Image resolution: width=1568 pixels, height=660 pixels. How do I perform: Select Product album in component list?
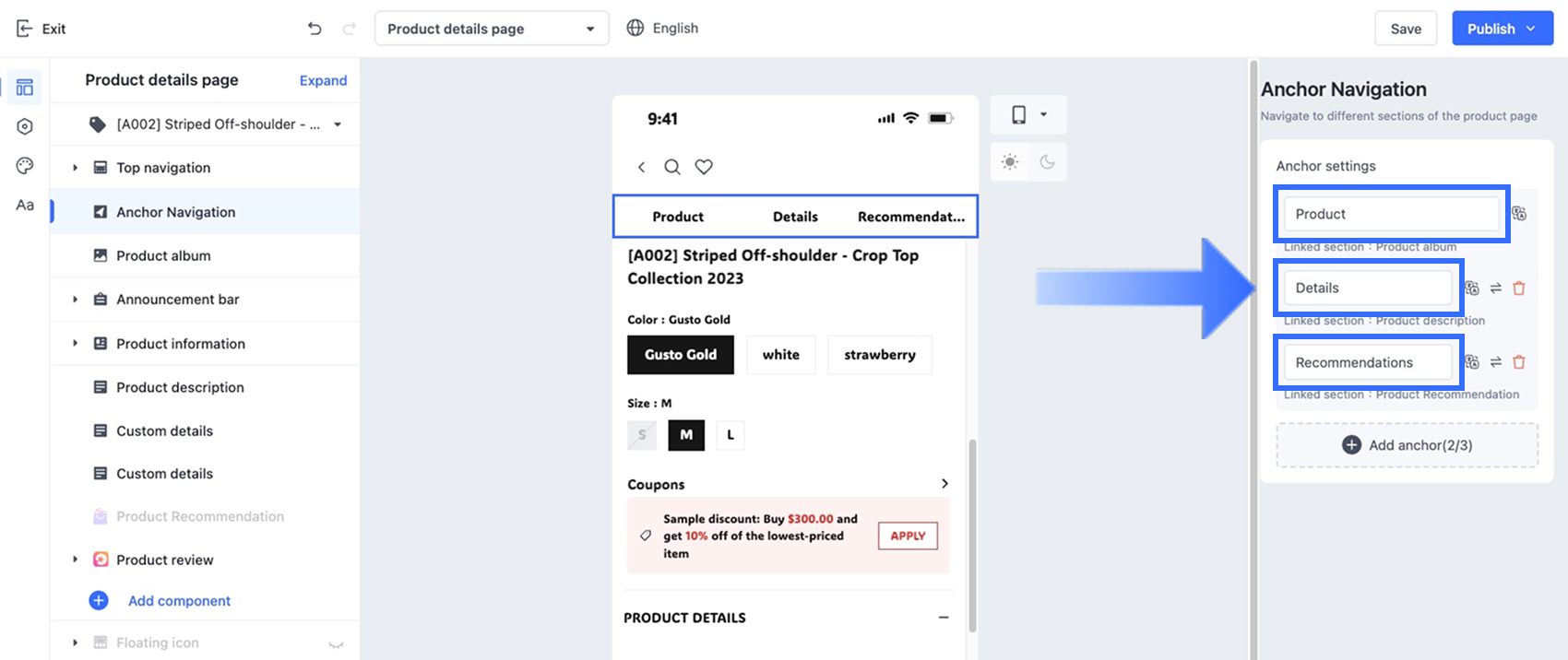(163, 255)
